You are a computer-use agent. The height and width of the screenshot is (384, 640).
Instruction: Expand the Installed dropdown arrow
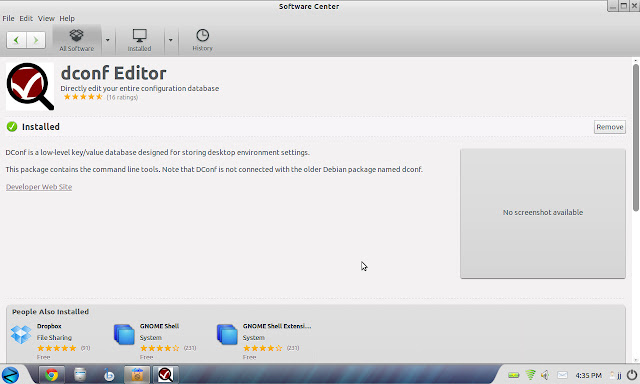pos(171,40)
